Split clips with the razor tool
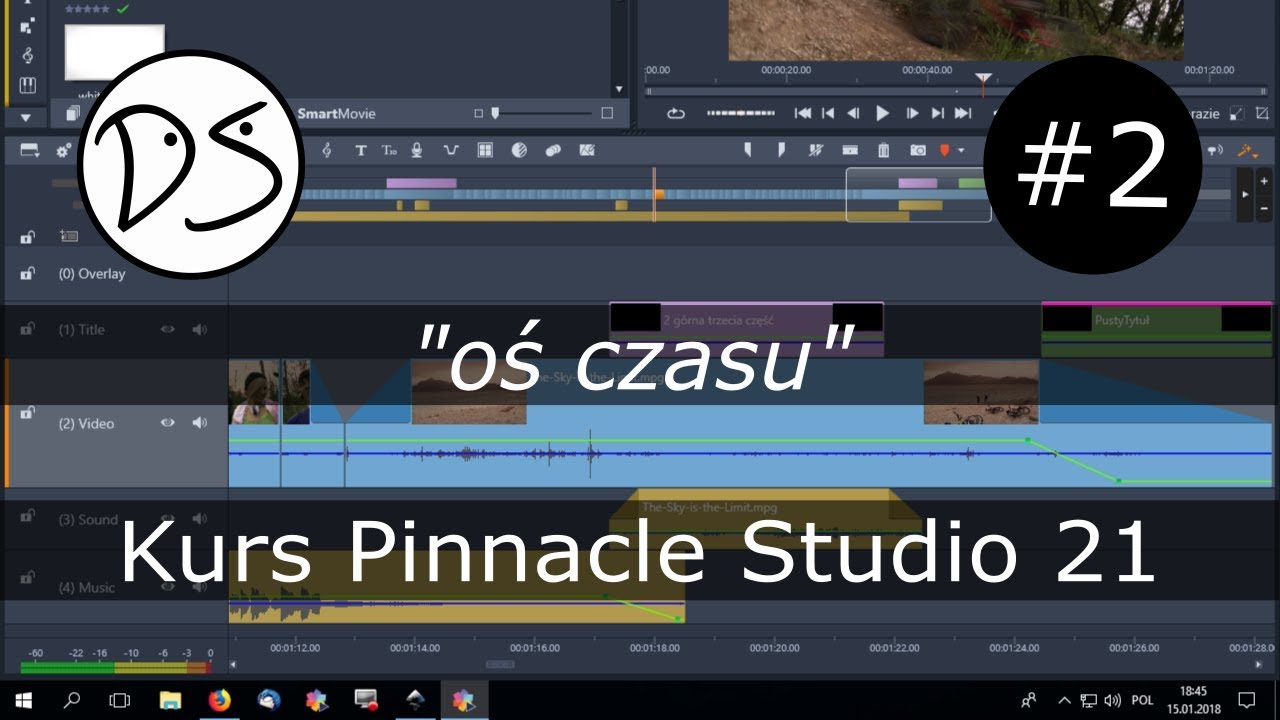The height and width of the screenshot is (720, 1280). click(x=816, y=150)
